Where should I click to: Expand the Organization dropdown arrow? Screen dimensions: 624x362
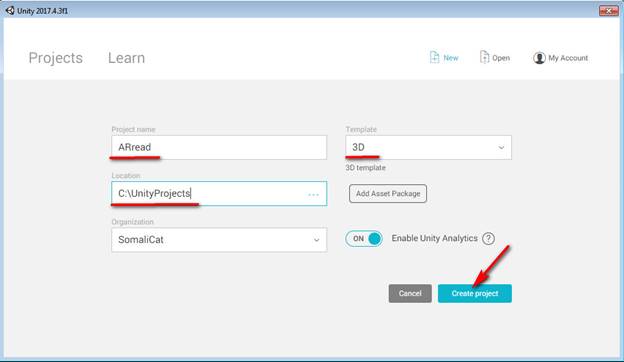[316, 240]
